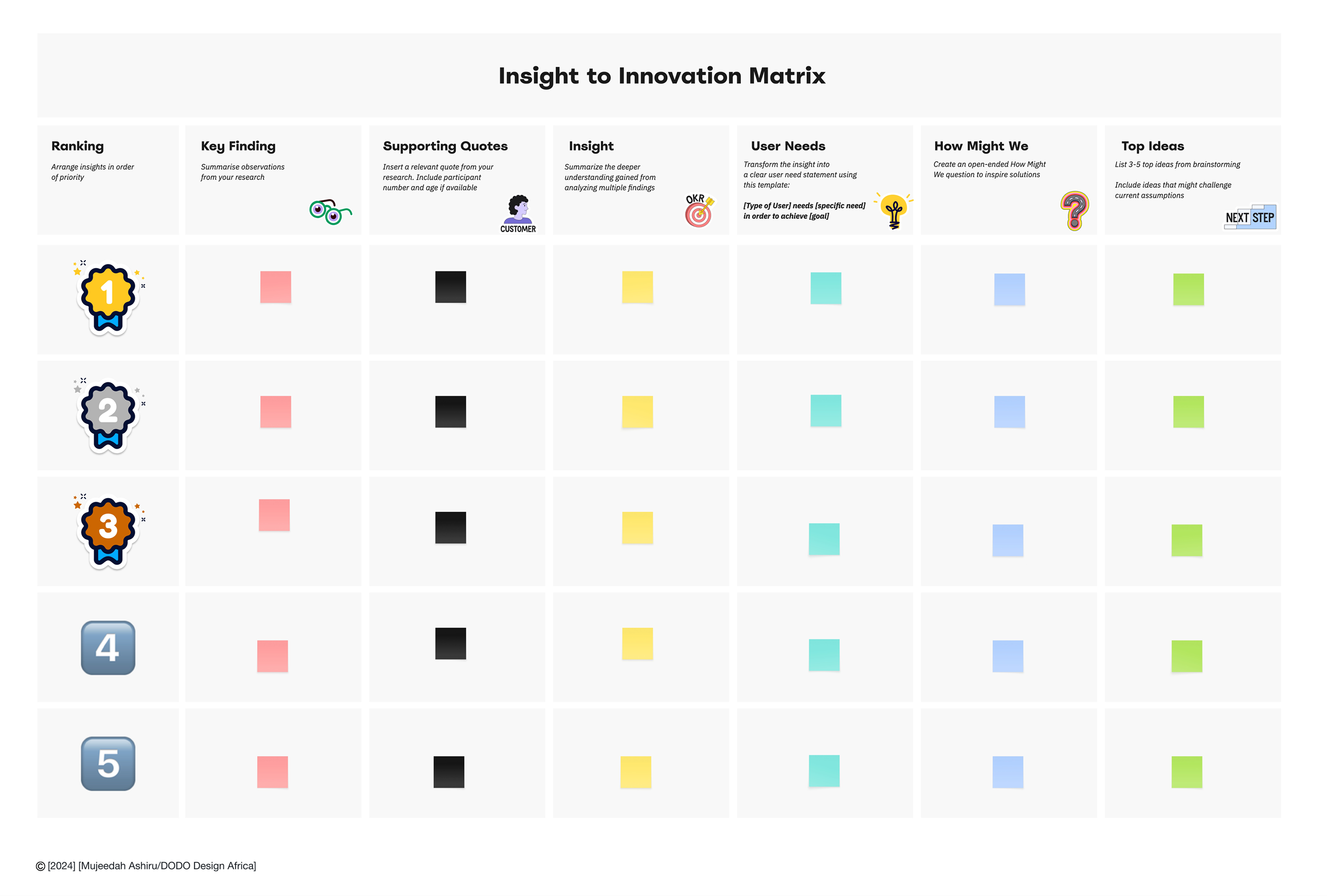Select the lightbulb icon in User Needs
Image resolution: width=1327 pixels, height=896 pixels.
pyautogui.click(x=894, y=211)
